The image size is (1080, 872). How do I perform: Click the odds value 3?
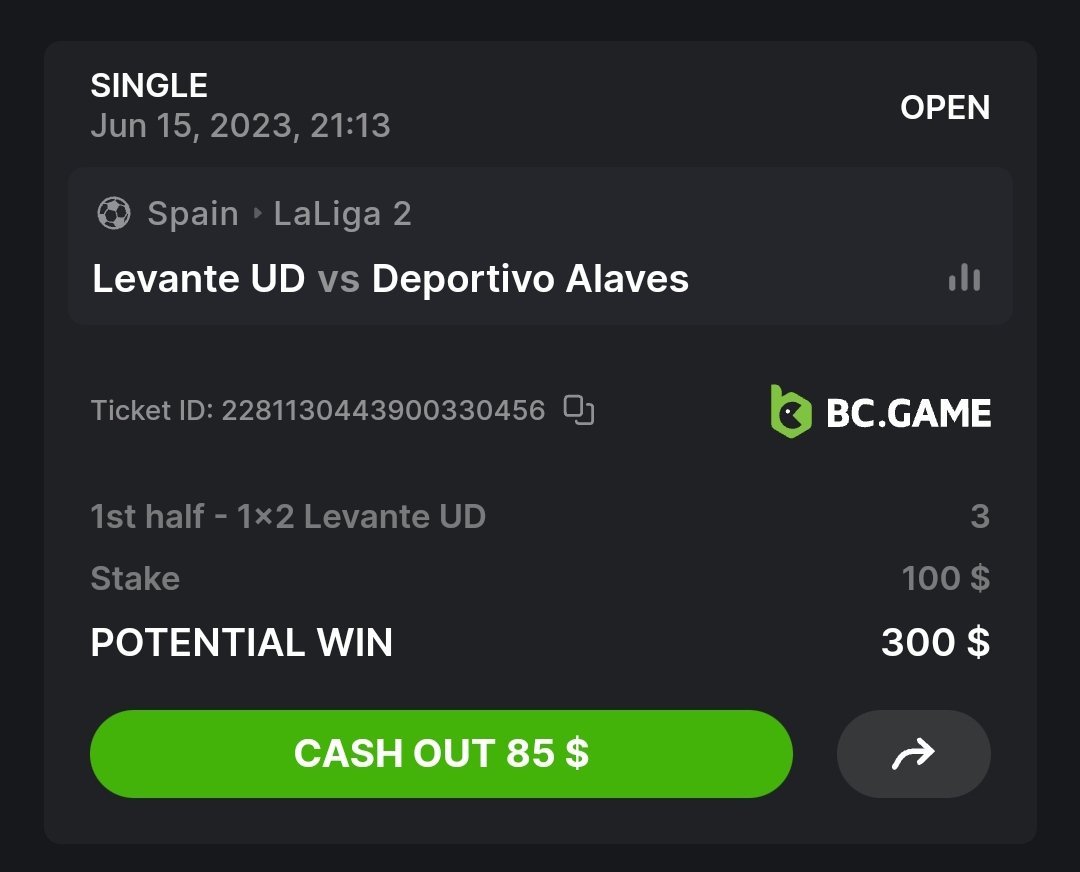(x=979, y=516)
